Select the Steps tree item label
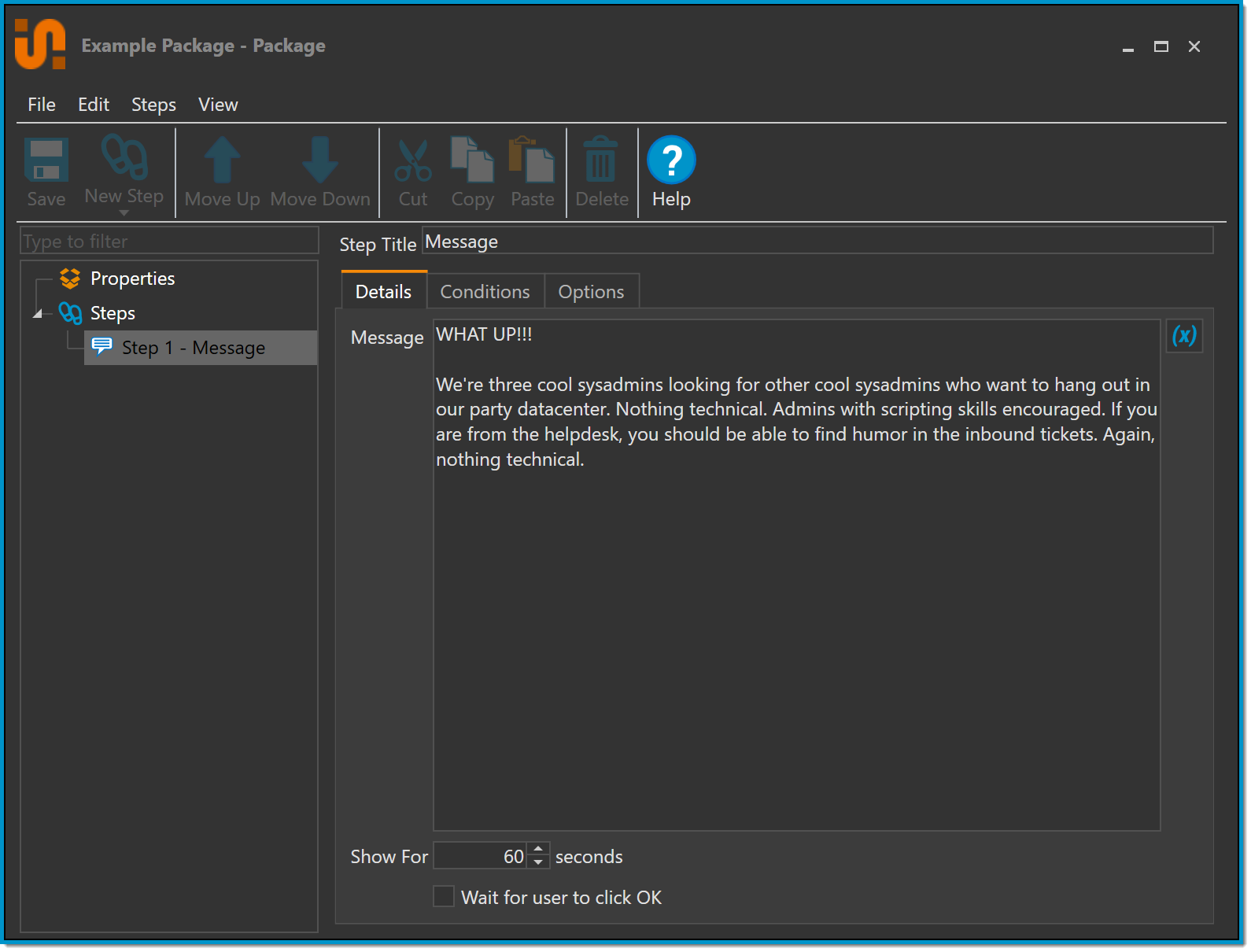 113,313
